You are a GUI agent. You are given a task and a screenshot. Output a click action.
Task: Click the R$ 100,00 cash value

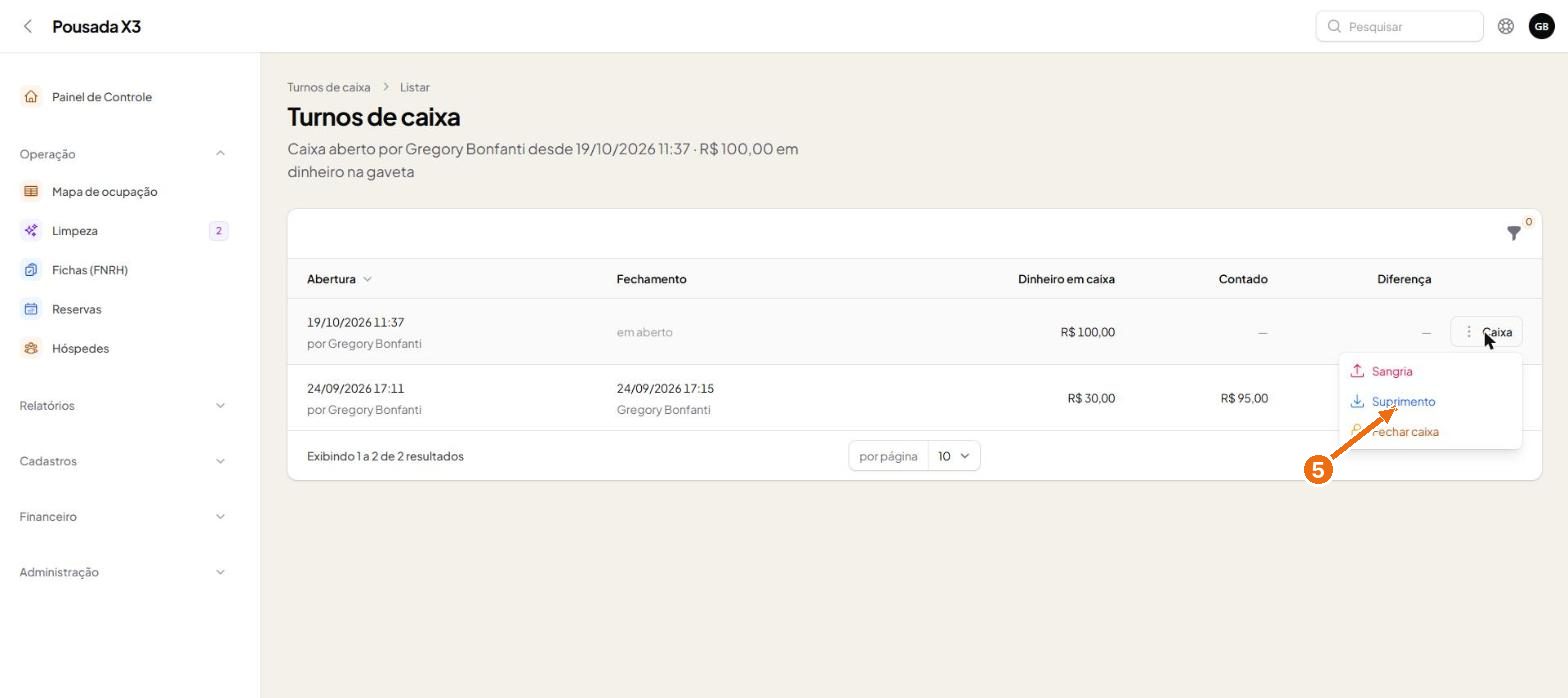point(1088,332)
